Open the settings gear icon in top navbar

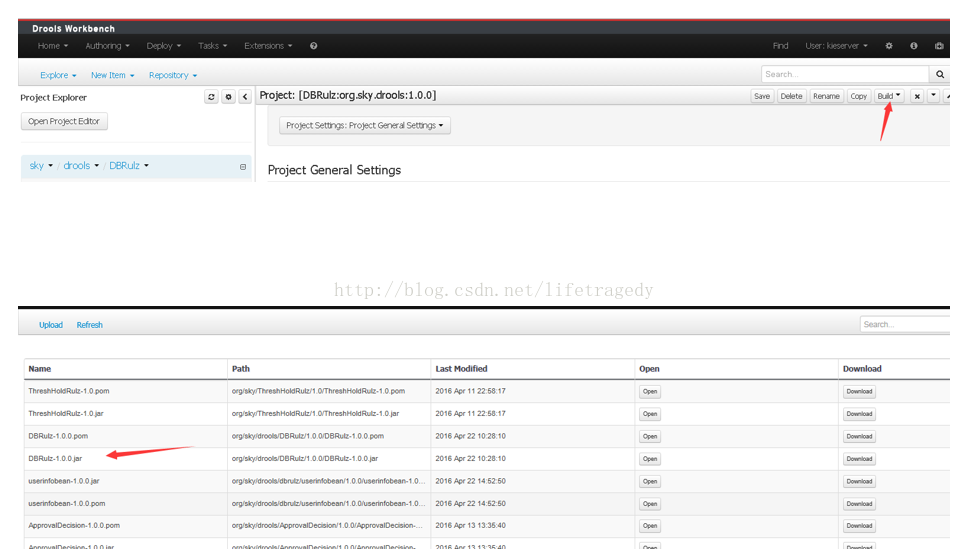click(889, 46)
